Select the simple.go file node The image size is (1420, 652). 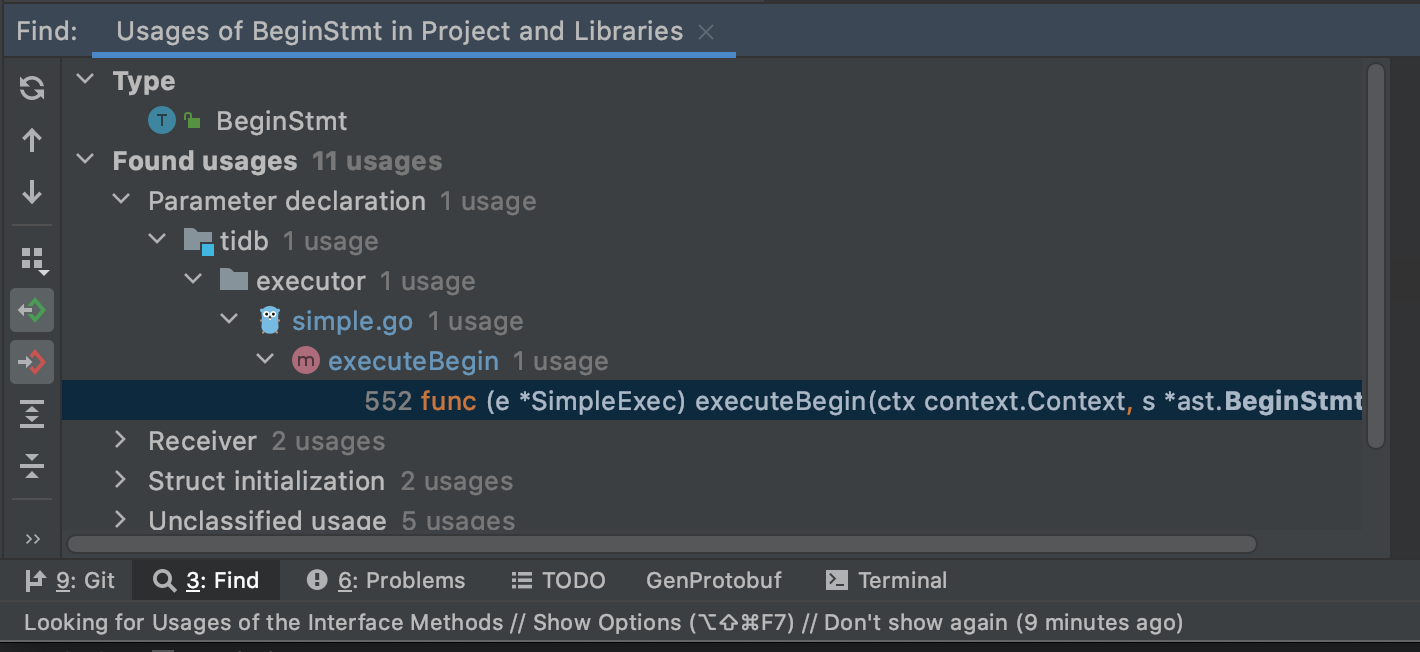352,321
